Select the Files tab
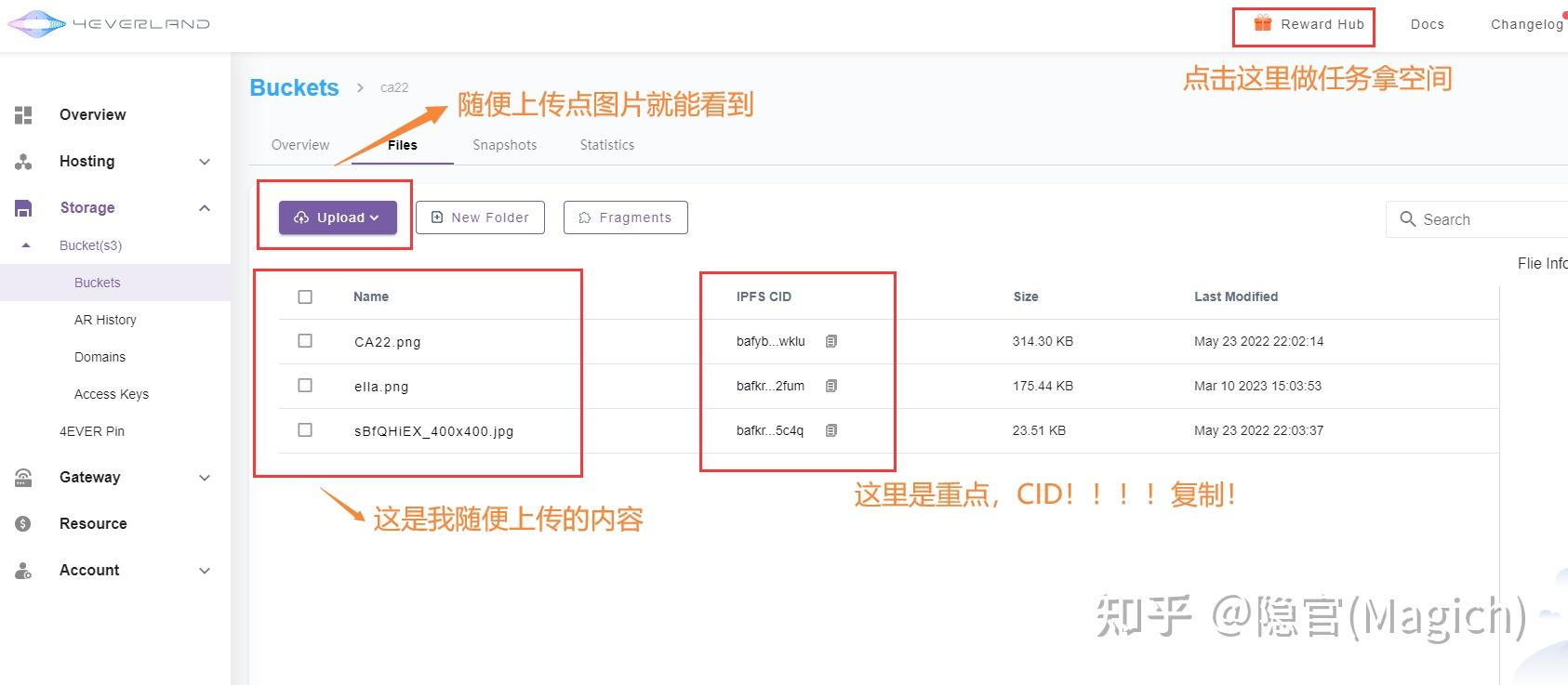This screenshot has width=1568, height=685. tap(403, 145)
